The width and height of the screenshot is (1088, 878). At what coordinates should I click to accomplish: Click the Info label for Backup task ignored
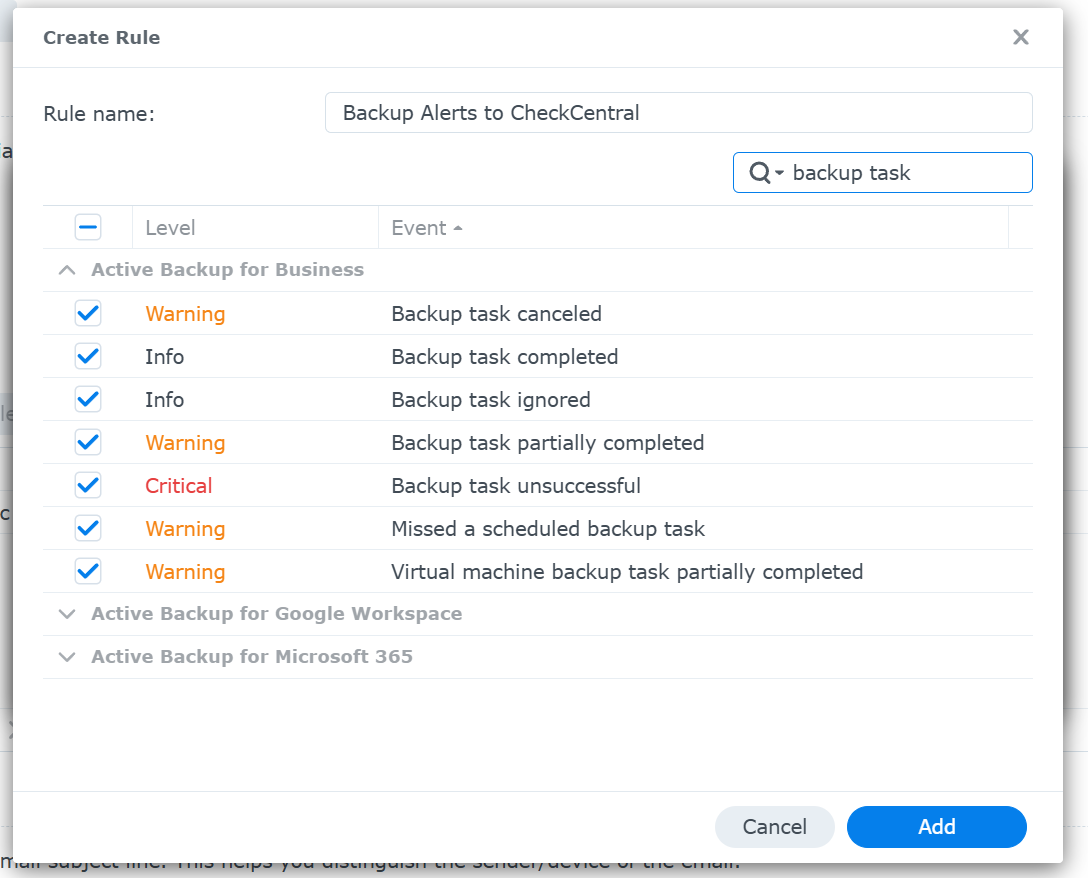coord(164,400)
